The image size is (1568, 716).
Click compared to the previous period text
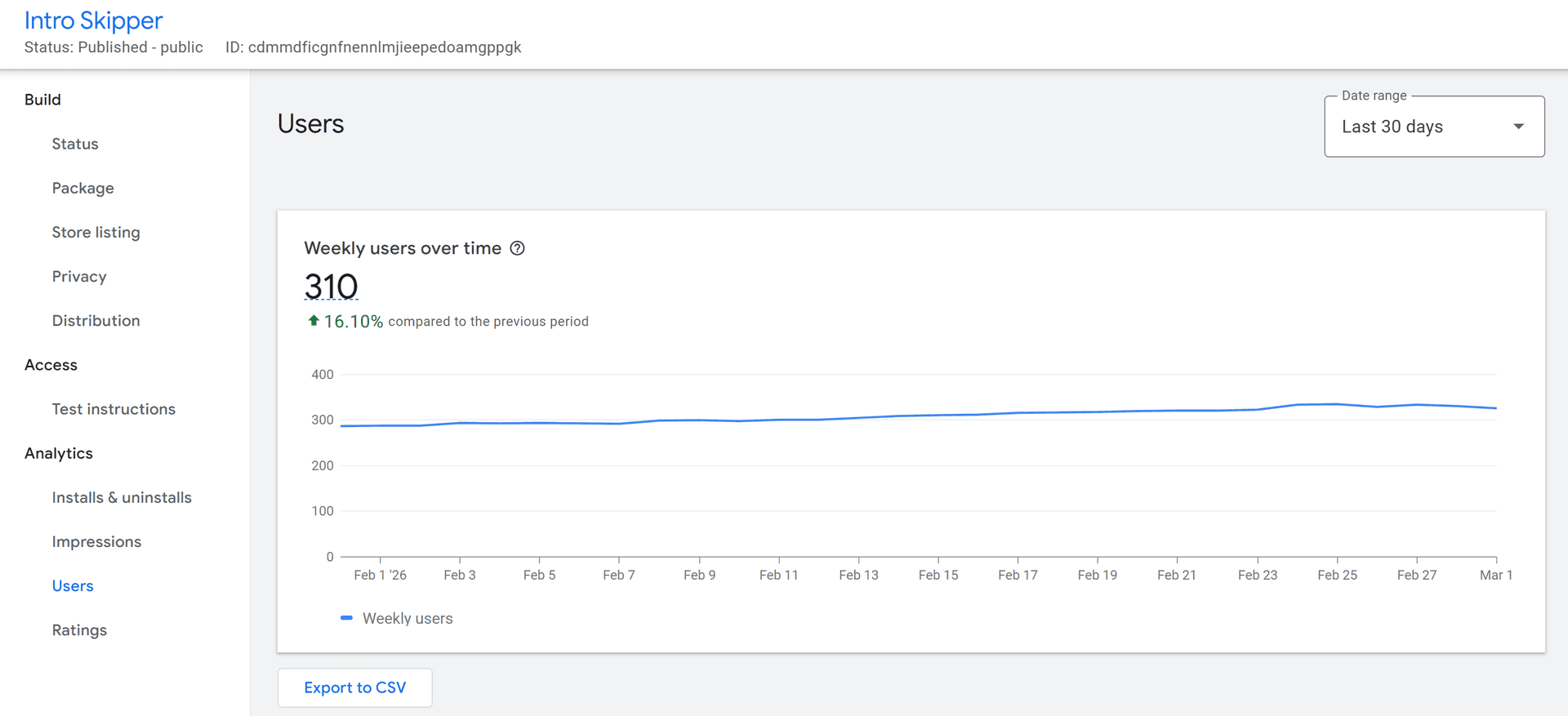[488, 322]
